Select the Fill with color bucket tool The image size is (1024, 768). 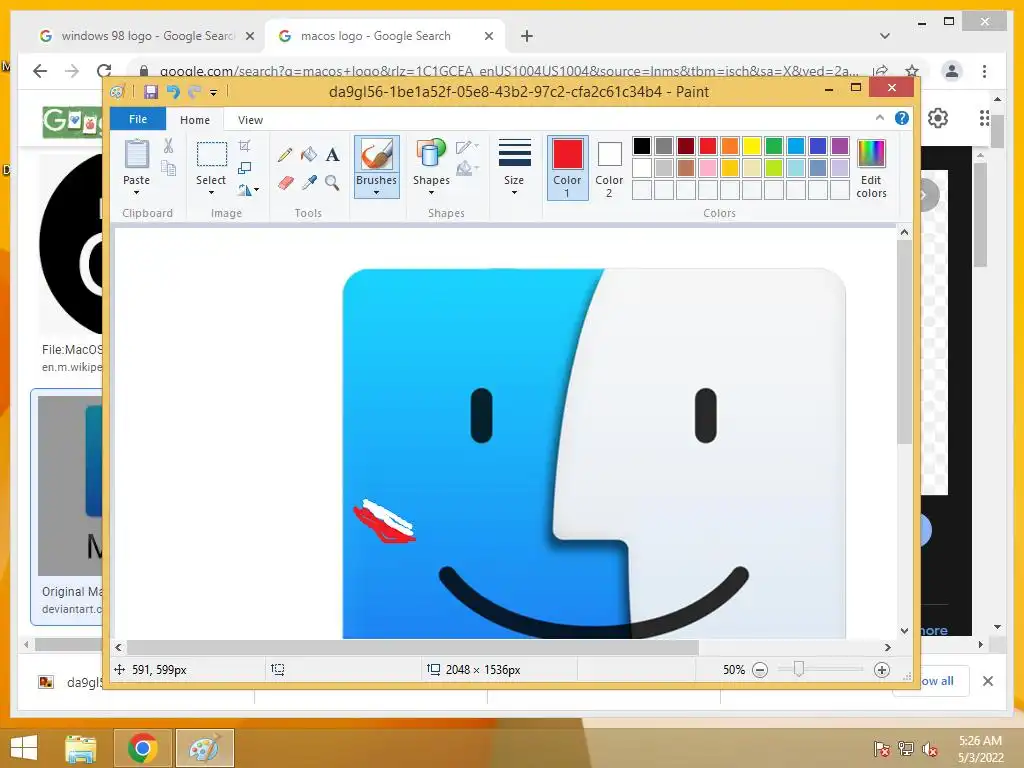point(309,155)
